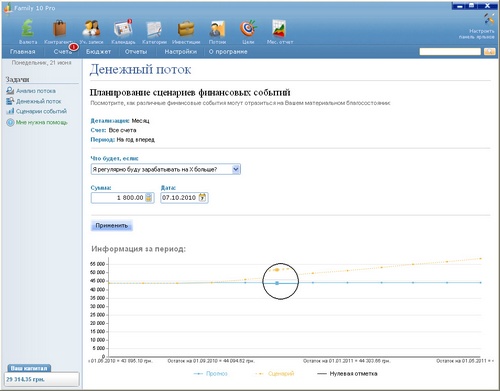Click the Нулевая отметка legend entry
Image resolution: width=500 pixels, height=391 pixels.
tap(347, 374)
